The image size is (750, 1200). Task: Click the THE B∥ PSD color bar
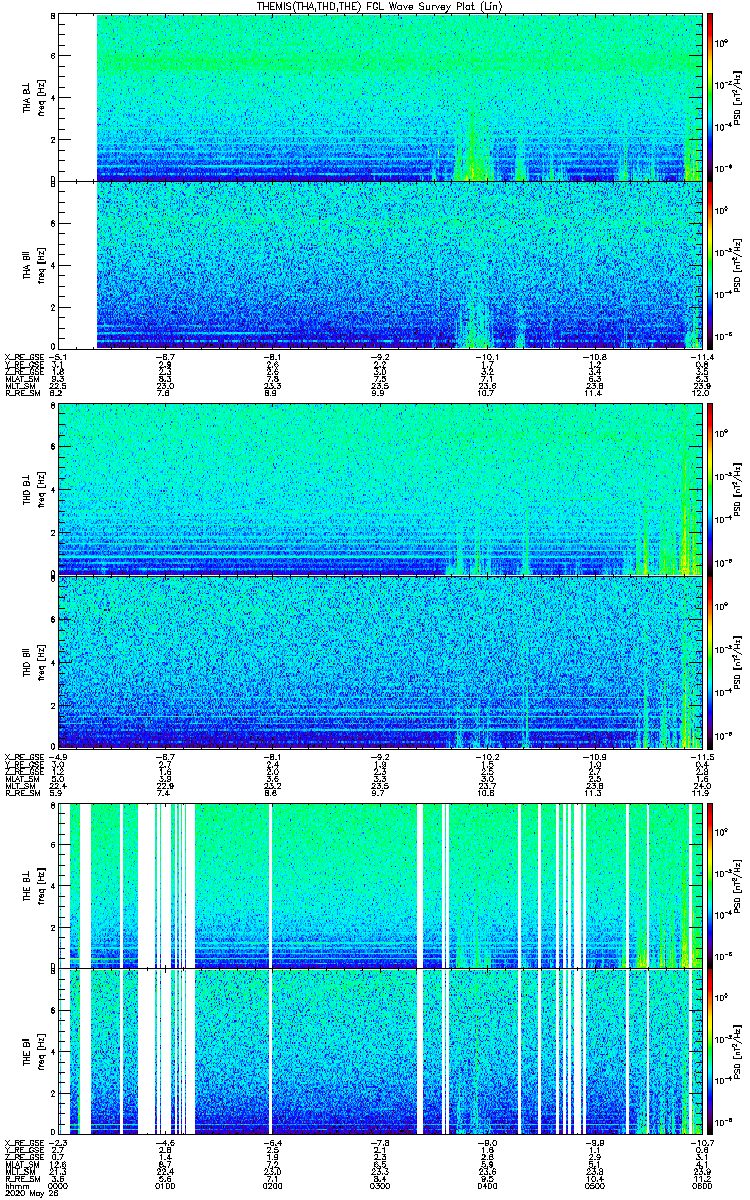(x=710, y=1052)
